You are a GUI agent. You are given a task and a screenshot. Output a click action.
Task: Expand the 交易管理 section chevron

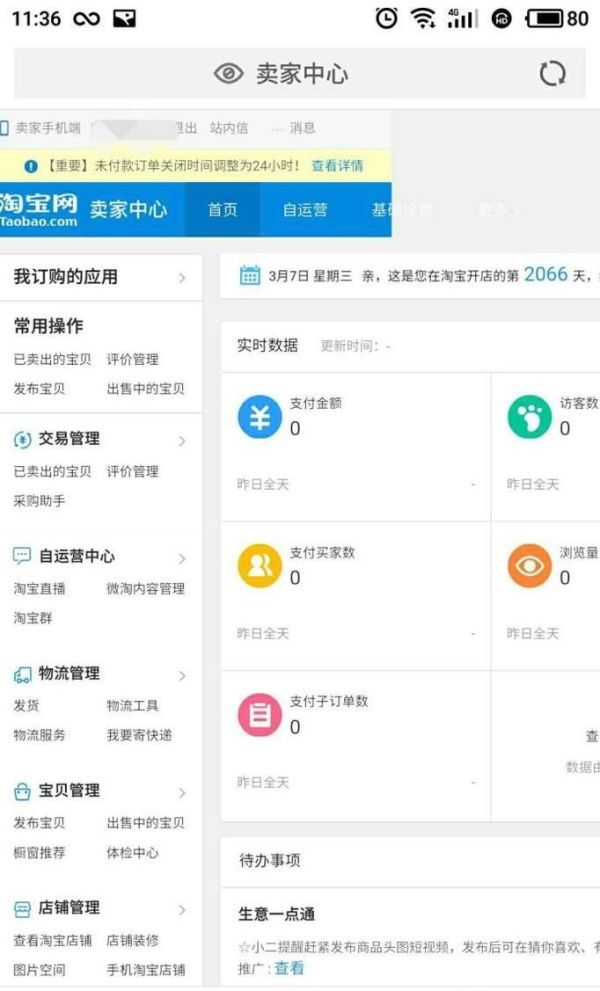click(180, 439)
